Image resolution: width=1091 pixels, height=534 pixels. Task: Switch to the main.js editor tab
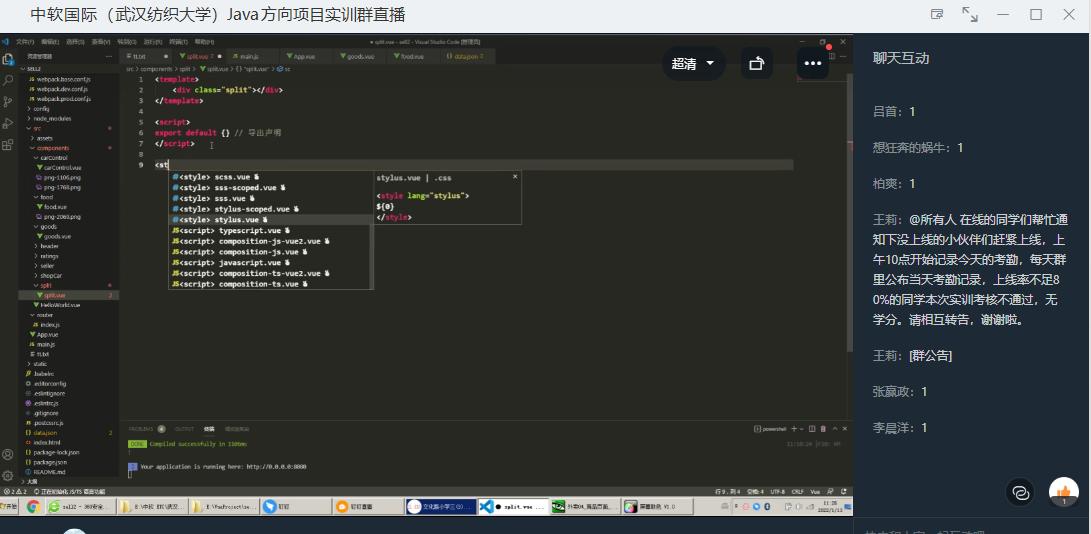(x=247, y=57)
